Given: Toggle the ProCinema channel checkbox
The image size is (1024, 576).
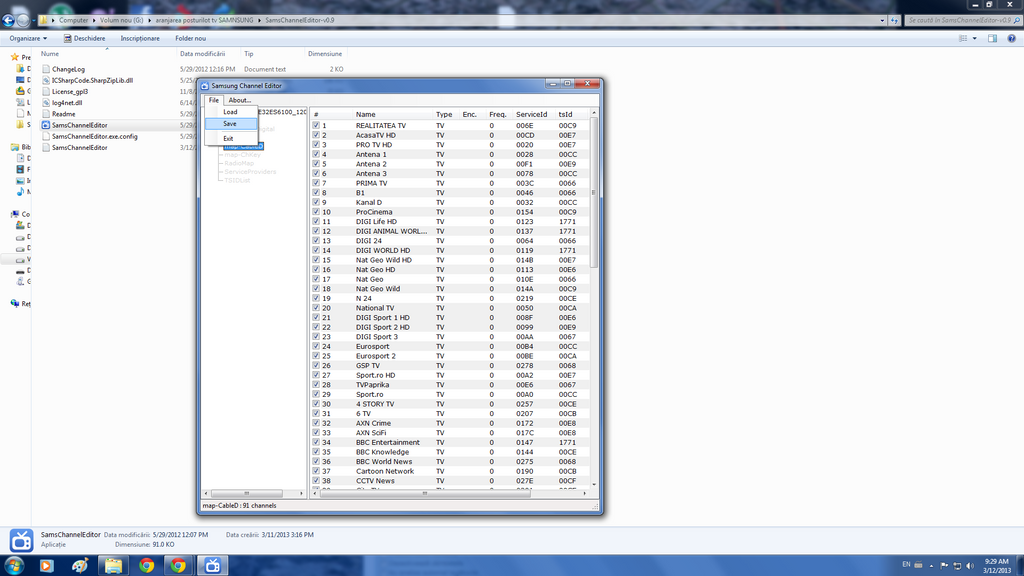Looking at the screenshot, I should point(316,212).
